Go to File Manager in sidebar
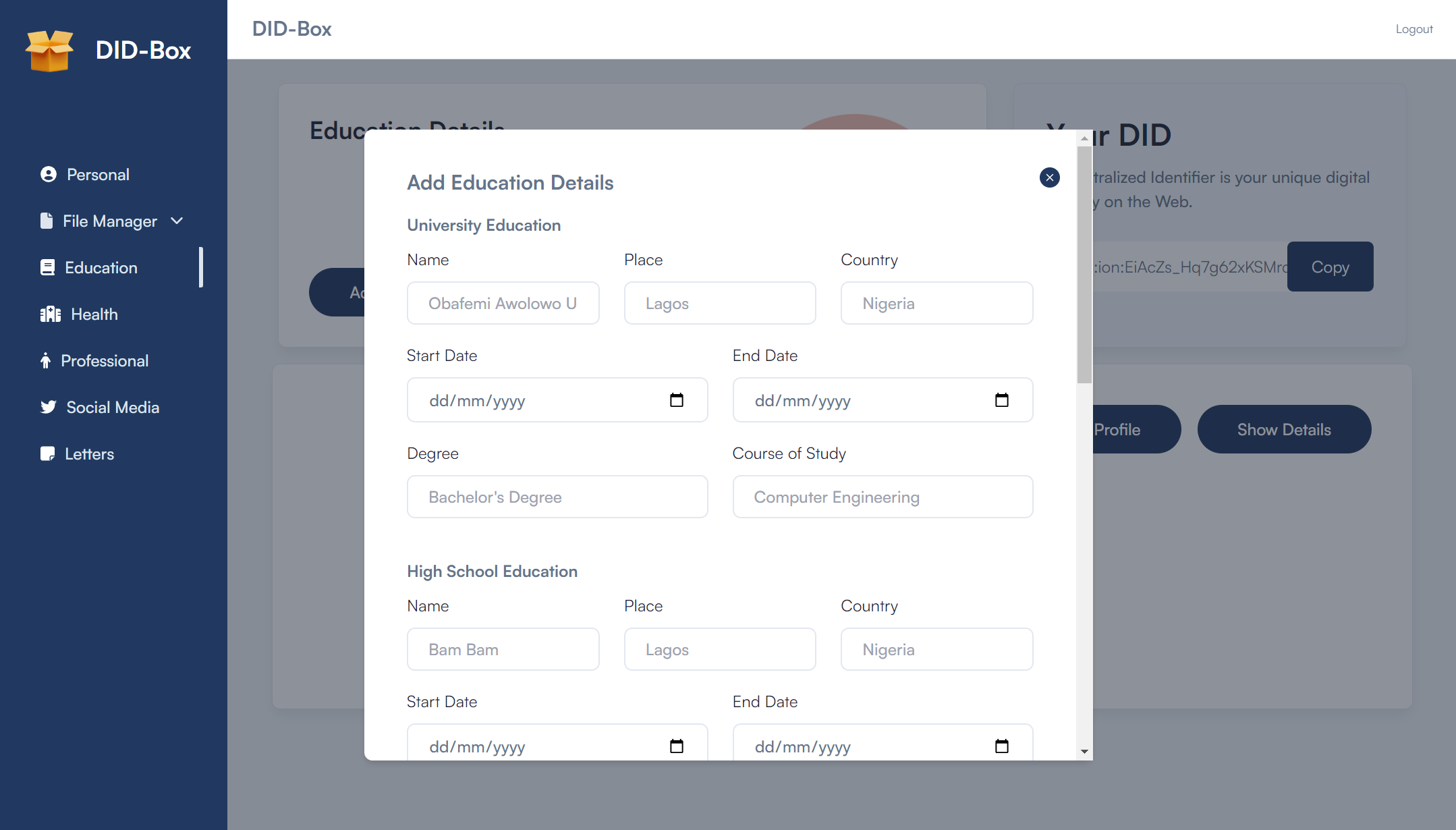 pyautogui.click(x=109, y=221)
